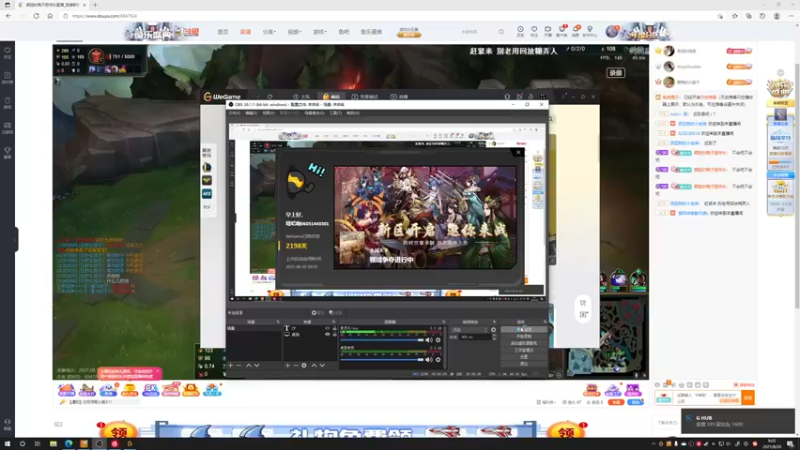
Task: Open Douyu followed heart icon in header
Action: click(x=534, y=31)
